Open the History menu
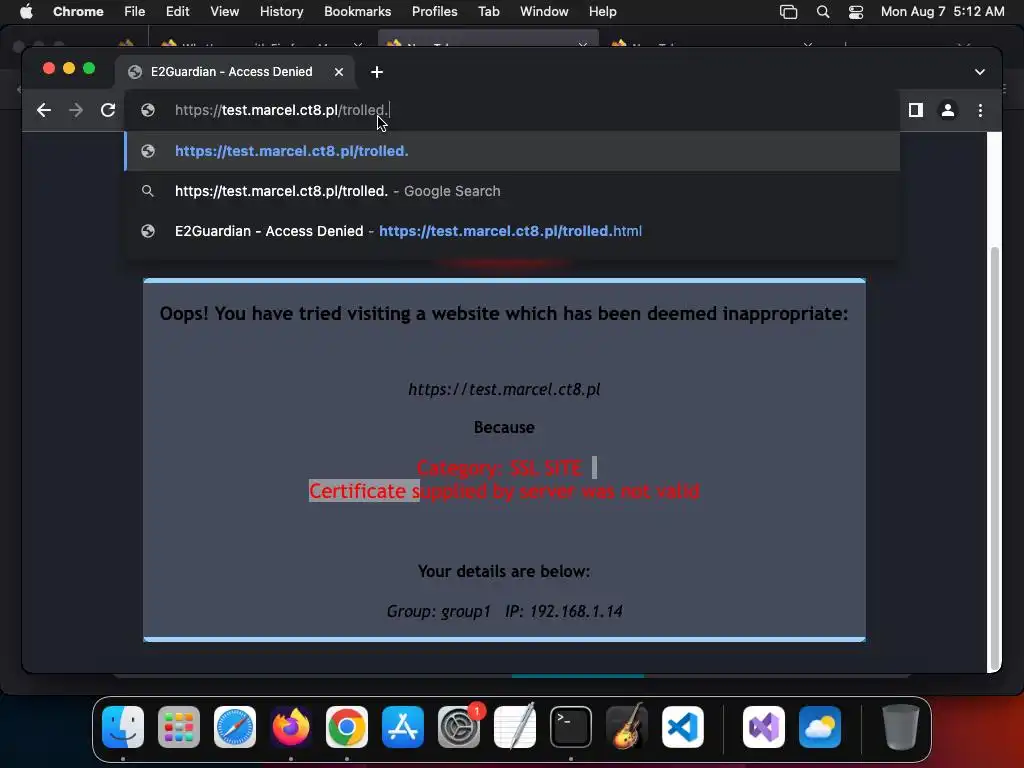Screen dimensions: 1024x768 click(281, 12)
